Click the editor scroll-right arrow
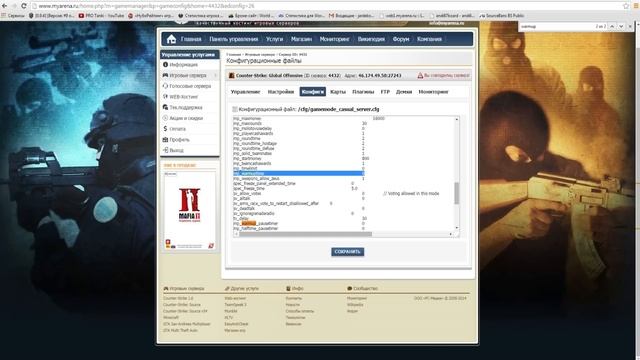The image size is (640, 360). click(451, 234)
